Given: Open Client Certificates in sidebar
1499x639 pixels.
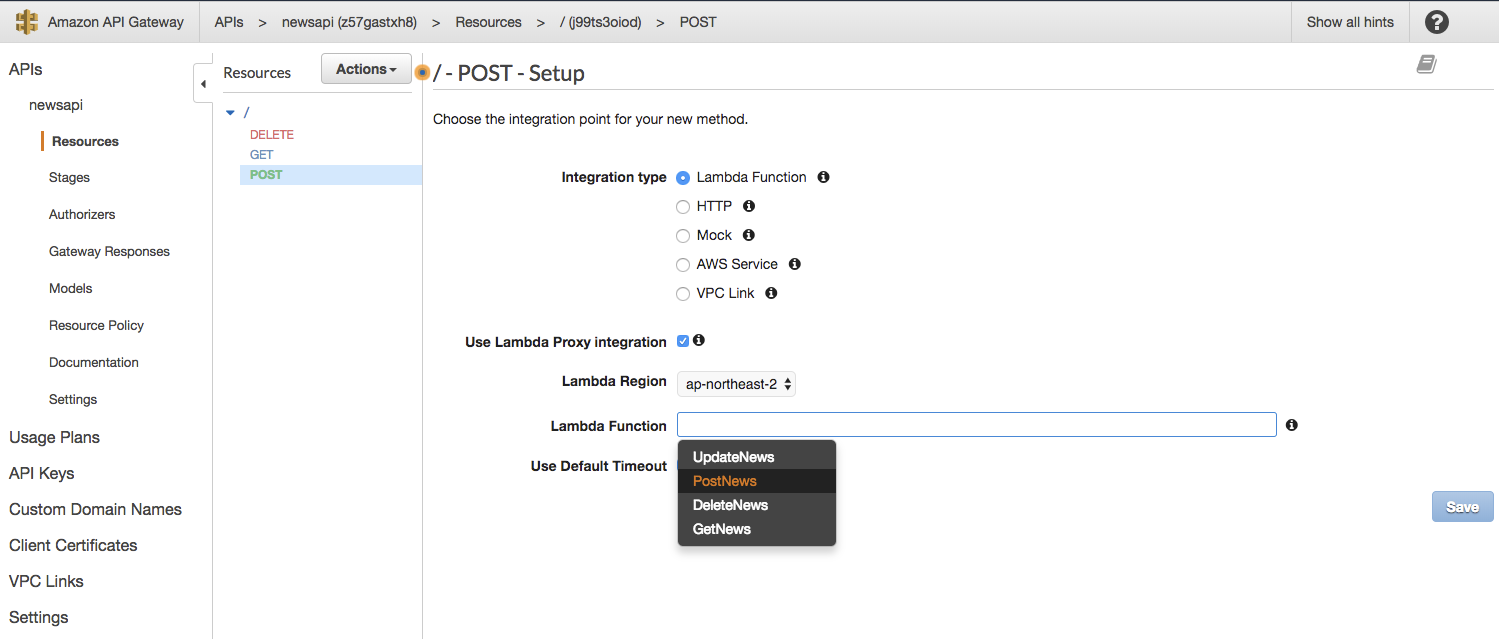Looking at the screenshot, I should pyautogui.click(x=73, y=545).
